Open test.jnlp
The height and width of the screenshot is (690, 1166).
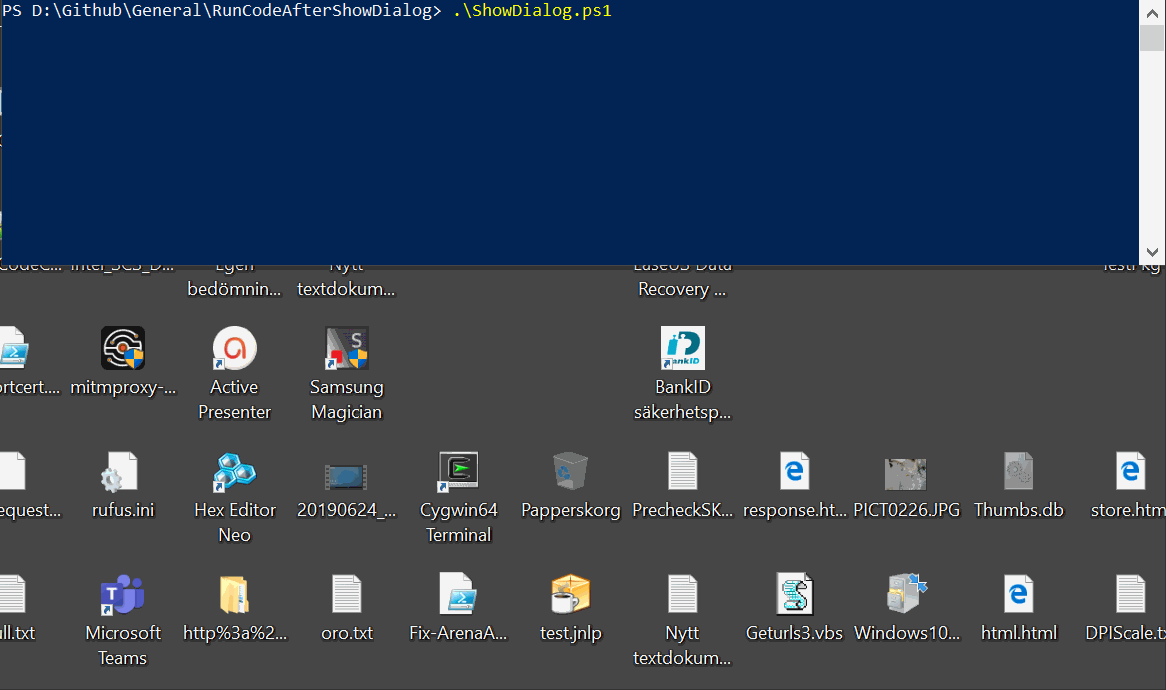[570, 595]
